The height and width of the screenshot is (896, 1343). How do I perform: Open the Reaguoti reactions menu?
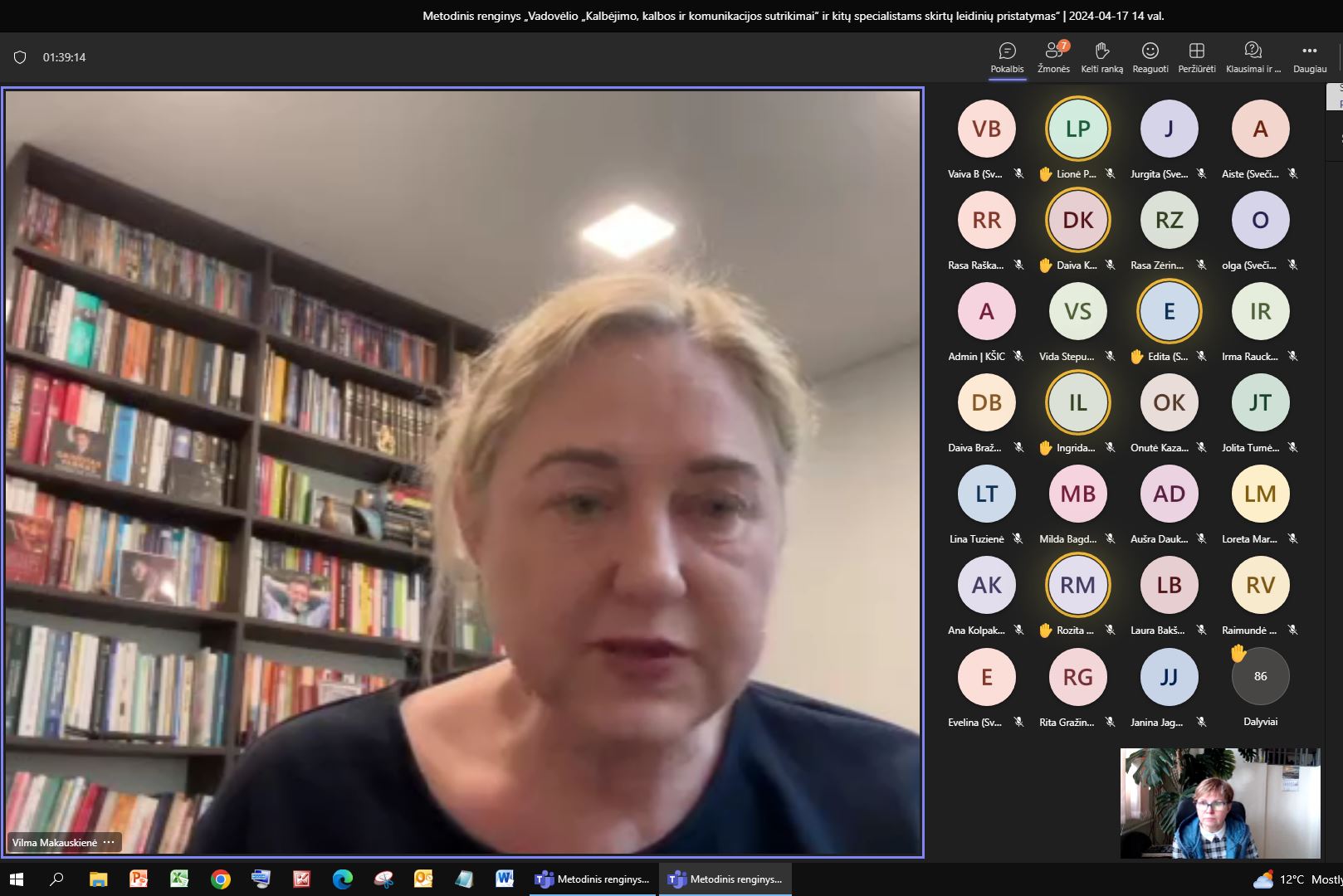click(x=1150, y=57)
